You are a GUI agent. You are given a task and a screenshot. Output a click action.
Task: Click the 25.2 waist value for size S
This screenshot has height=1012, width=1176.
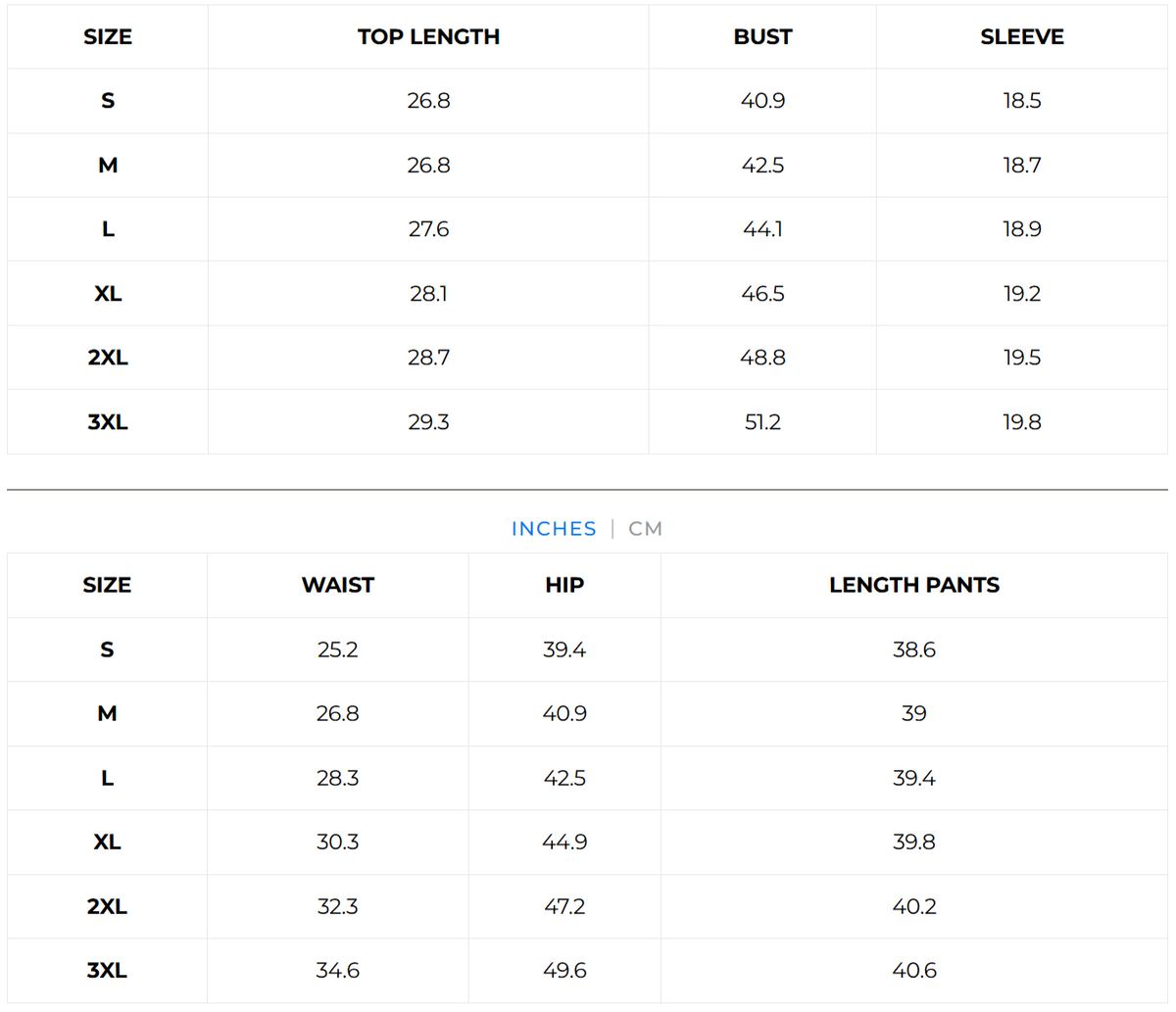click(337, 650)
